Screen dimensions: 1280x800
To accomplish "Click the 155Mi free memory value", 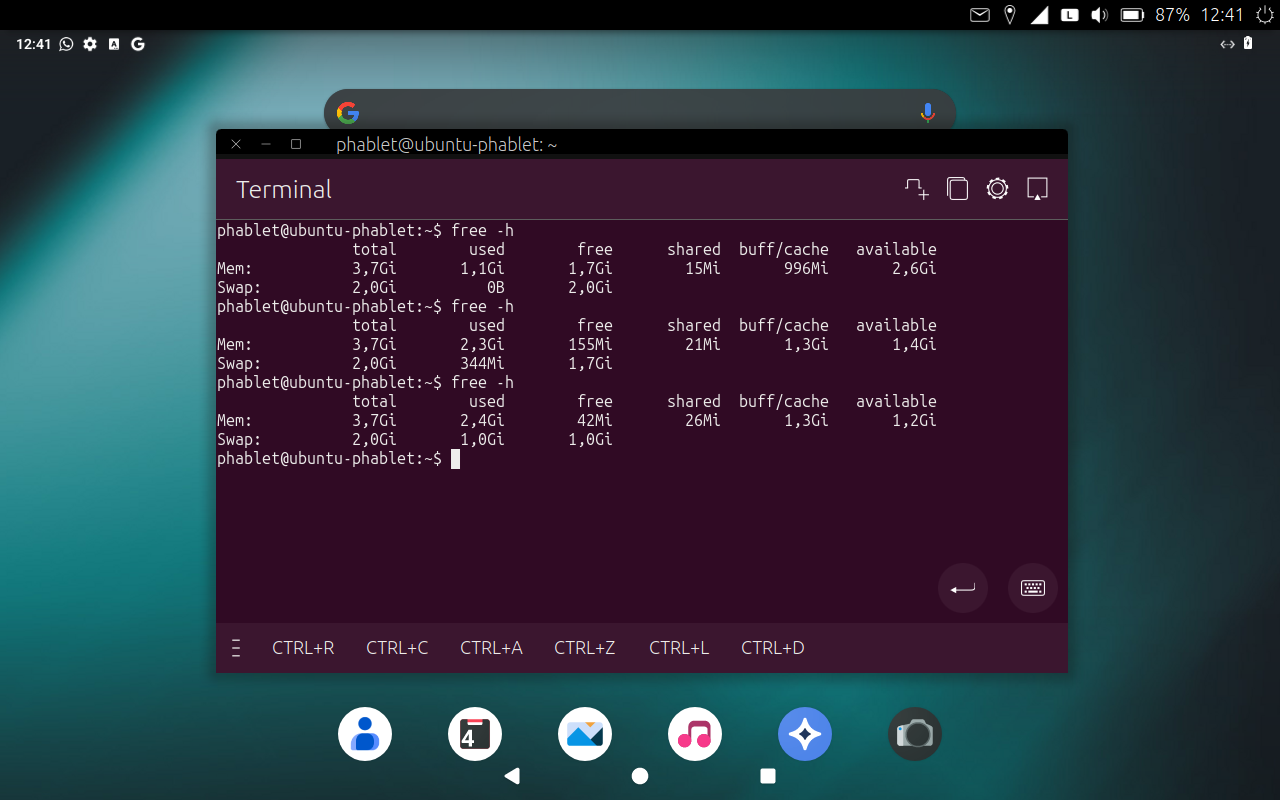I will 590,344.
